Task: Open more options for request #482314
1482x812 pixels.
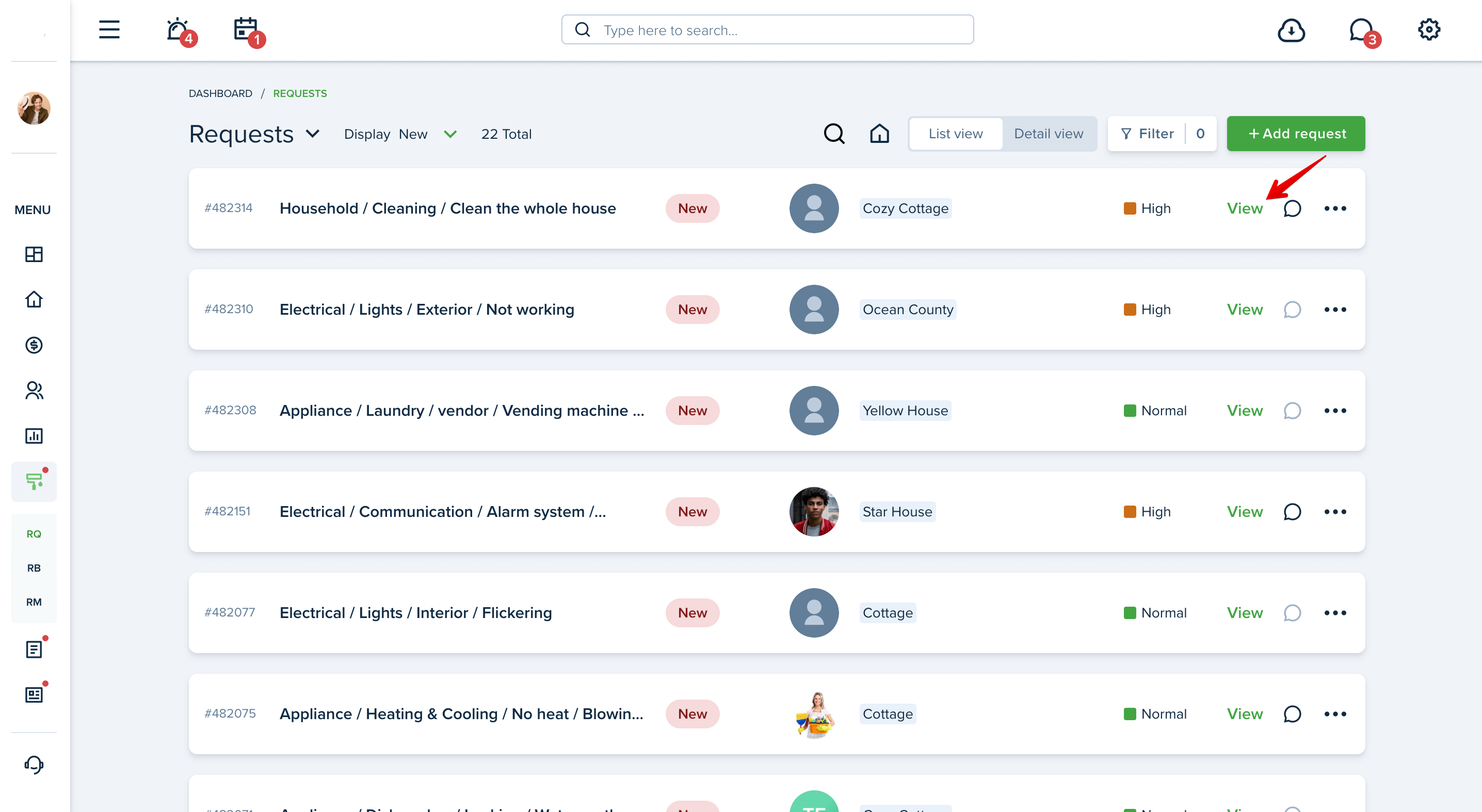Action: pyautogui.click(x=1335, y=208)
